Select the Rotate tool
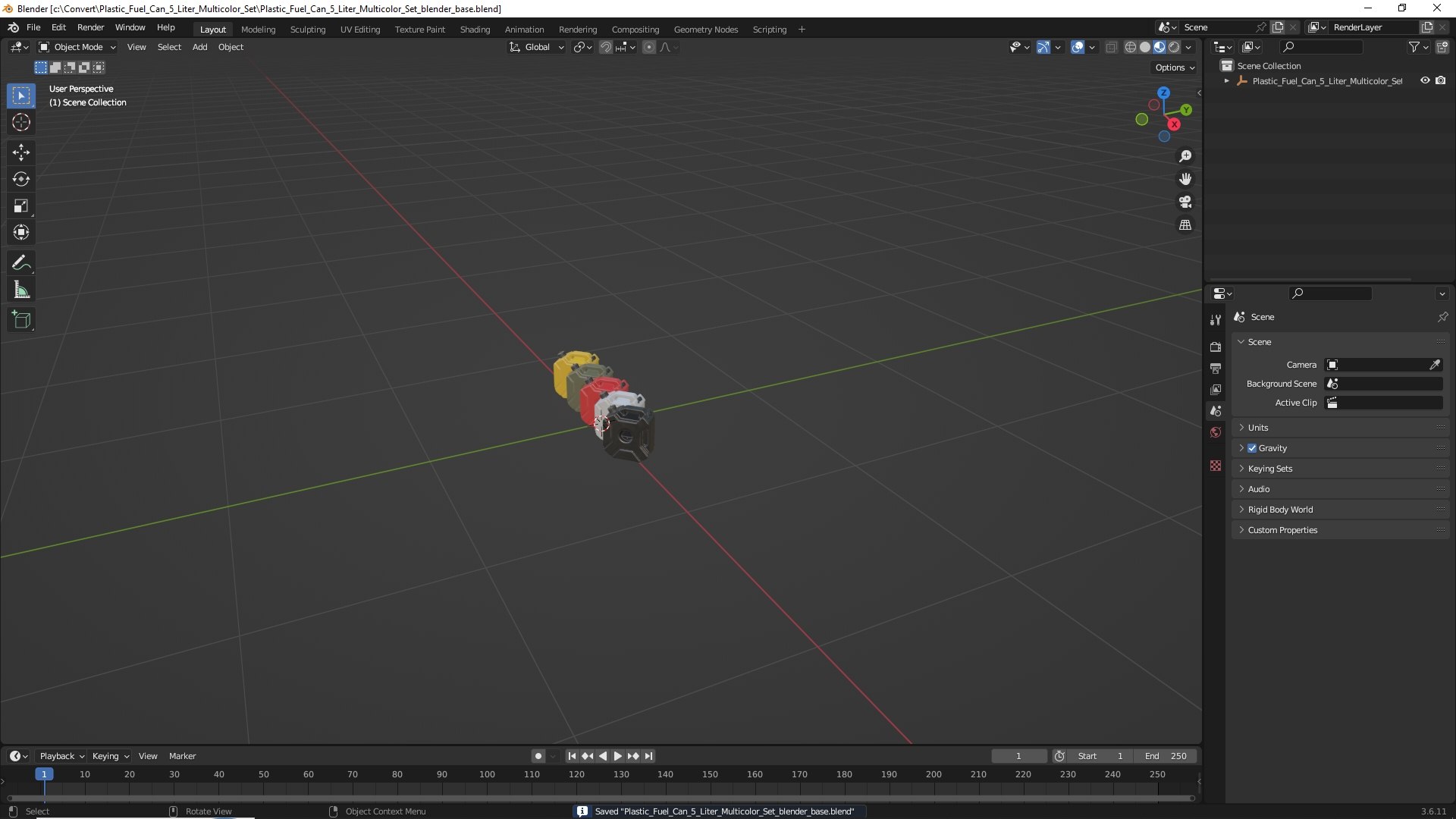The width and height of the screenshot is (1456, 819). coord(21,179)
